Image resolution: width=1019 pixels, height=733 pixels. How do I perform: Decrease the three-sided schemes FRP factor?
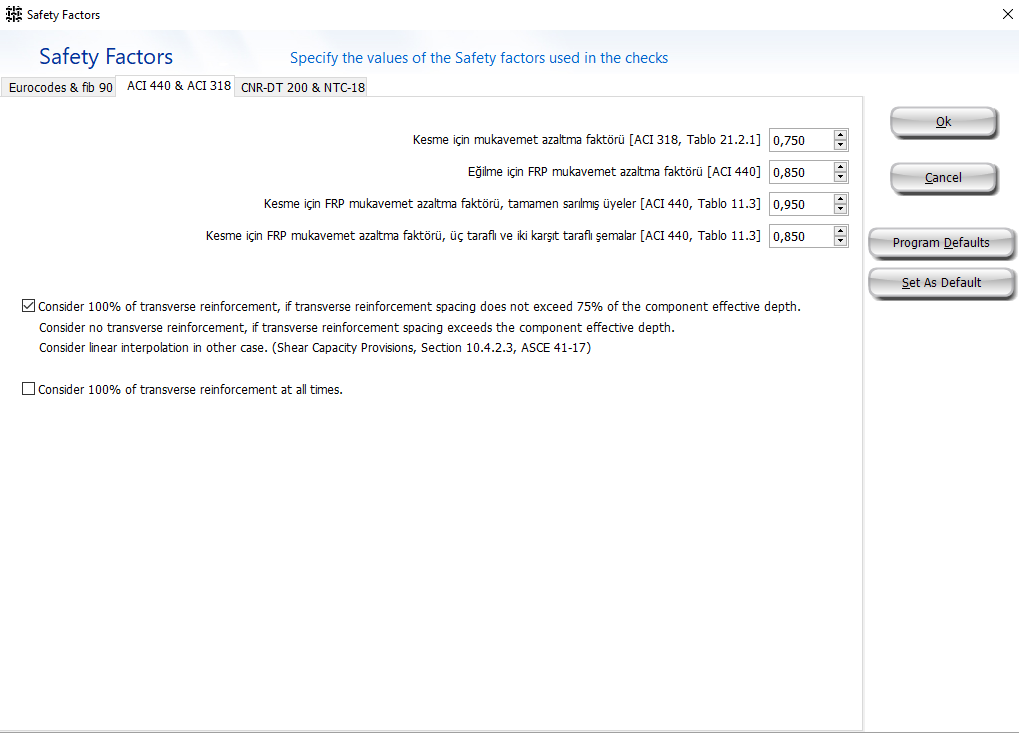[x=840, y=240]
